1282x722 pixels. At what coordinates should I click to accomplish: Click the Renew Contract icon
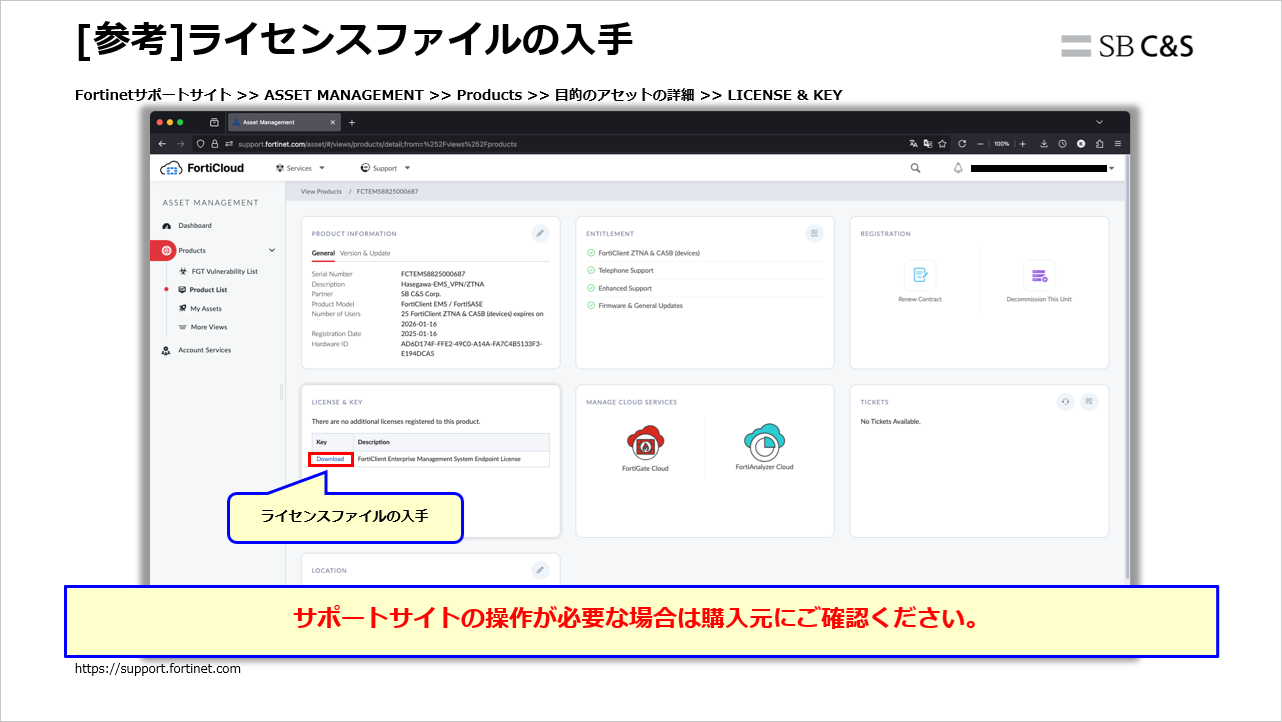[920, 275]
